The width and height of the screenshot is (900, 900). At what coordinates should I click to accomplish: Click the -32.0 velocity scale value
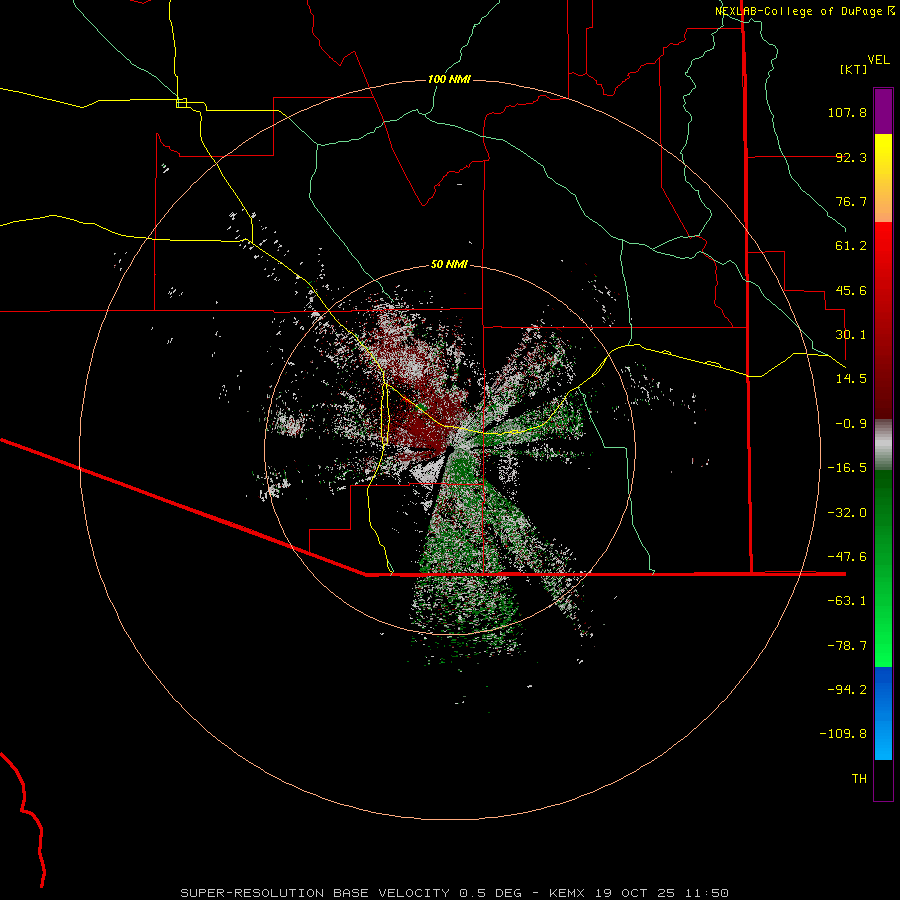point(847,513)
